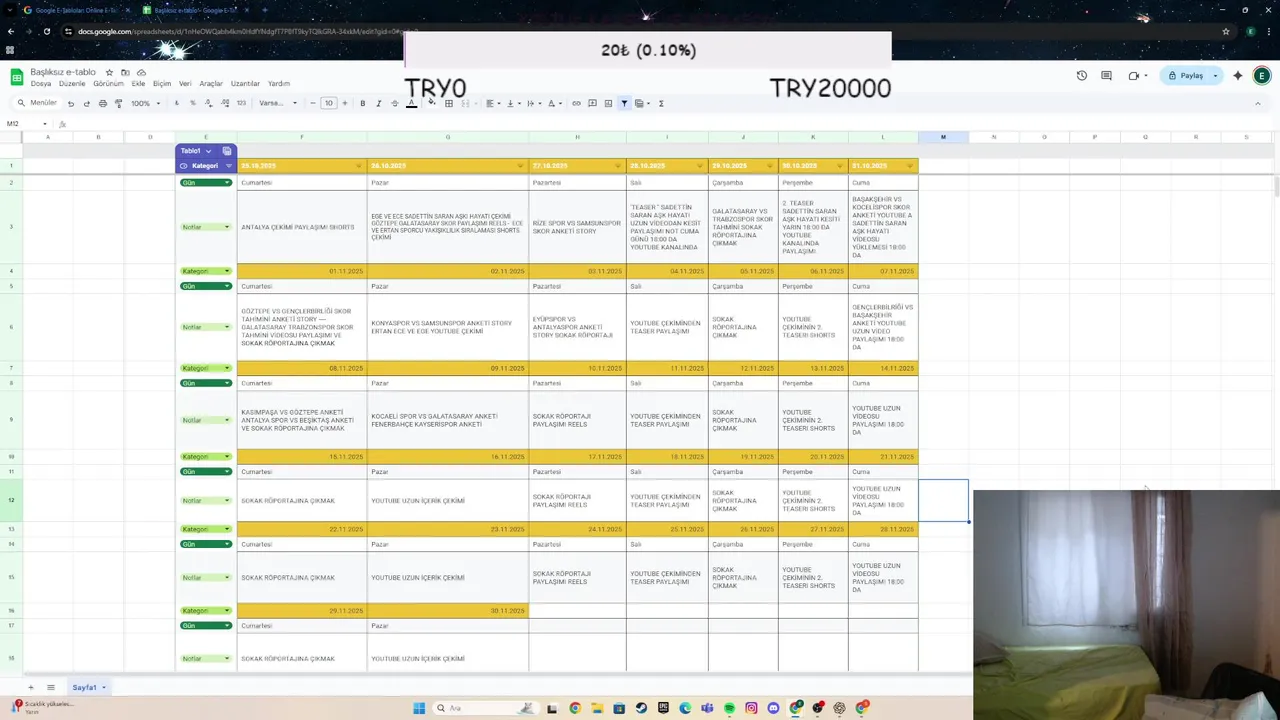Open the comments panel icon
This screenshot has height=720, width=1280.
[x=1106, y=76]
